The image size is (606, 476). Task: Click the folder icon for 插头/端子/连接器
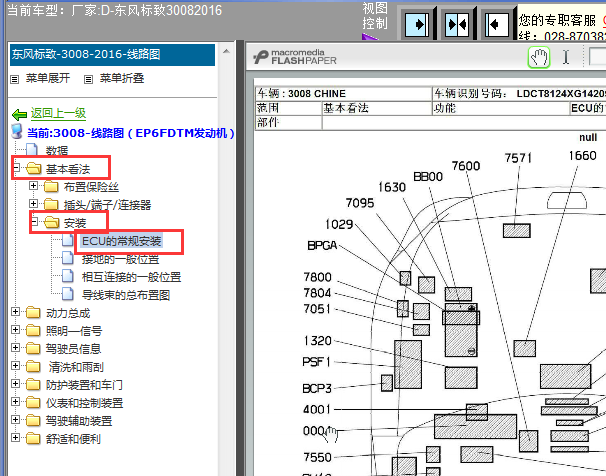coord(51,204)
